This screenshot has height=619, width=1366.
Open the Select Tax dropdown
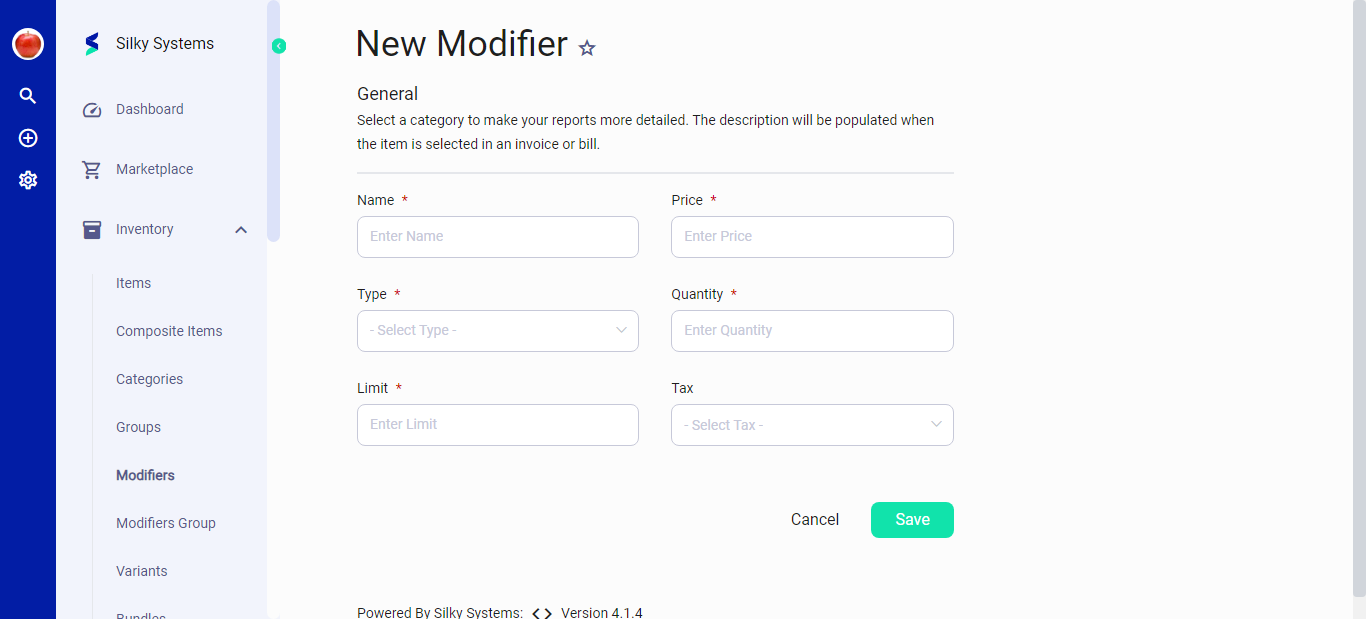812,424
